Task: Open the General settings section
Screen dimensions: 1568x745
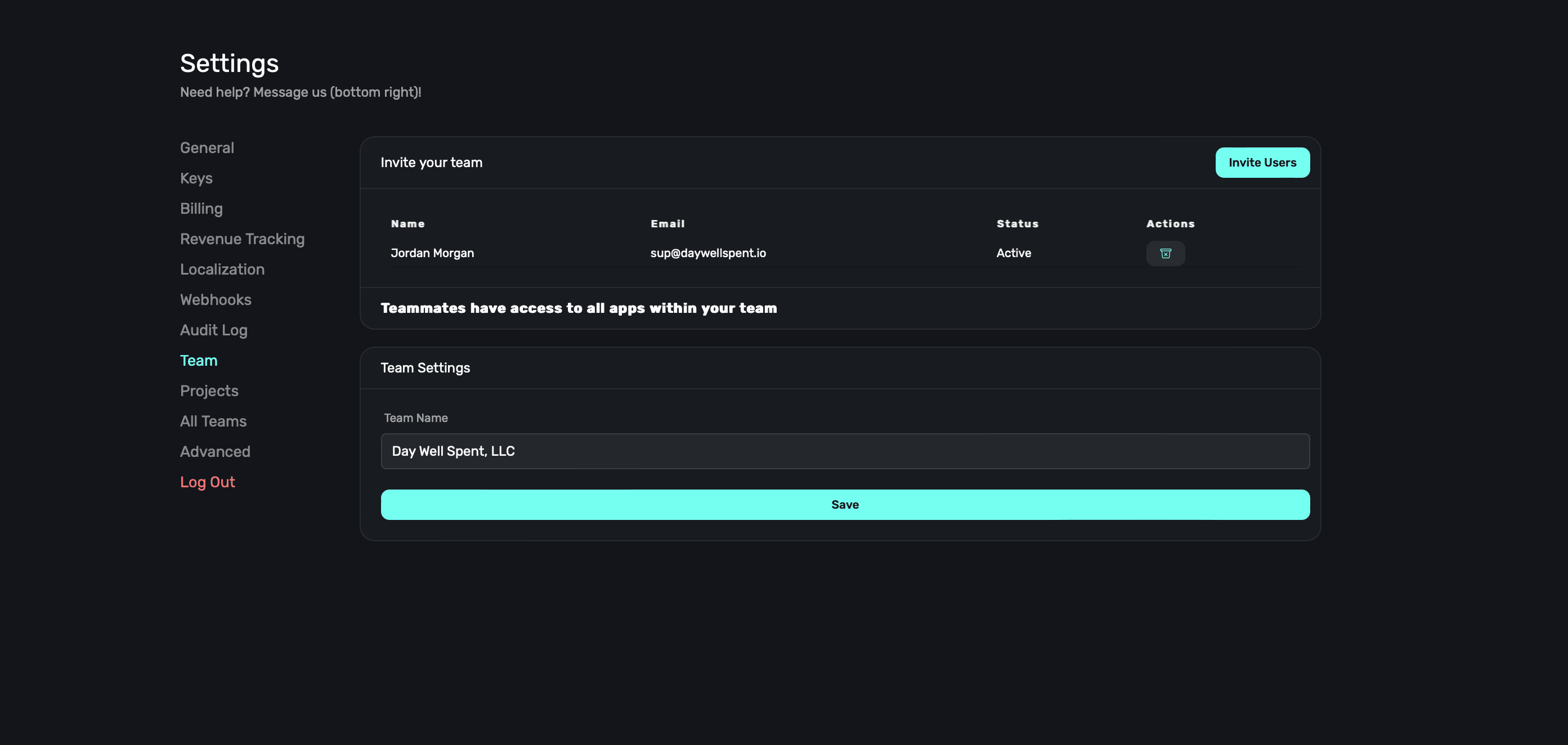Action: tap(207, 148)
